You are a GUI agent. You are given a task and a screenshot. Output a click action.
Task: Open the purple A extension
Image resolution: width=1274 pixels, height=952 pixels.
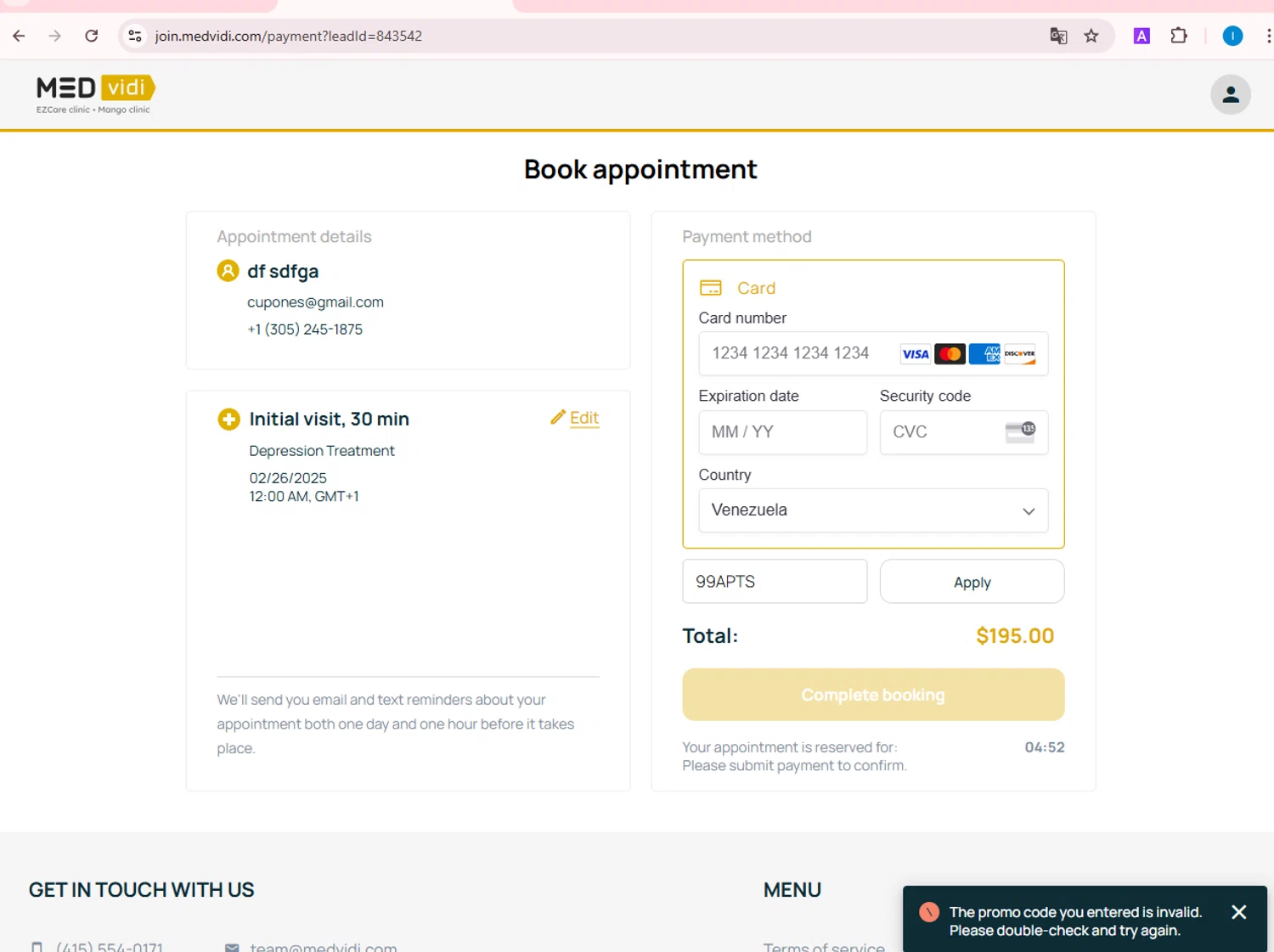tap(1142, 36)
